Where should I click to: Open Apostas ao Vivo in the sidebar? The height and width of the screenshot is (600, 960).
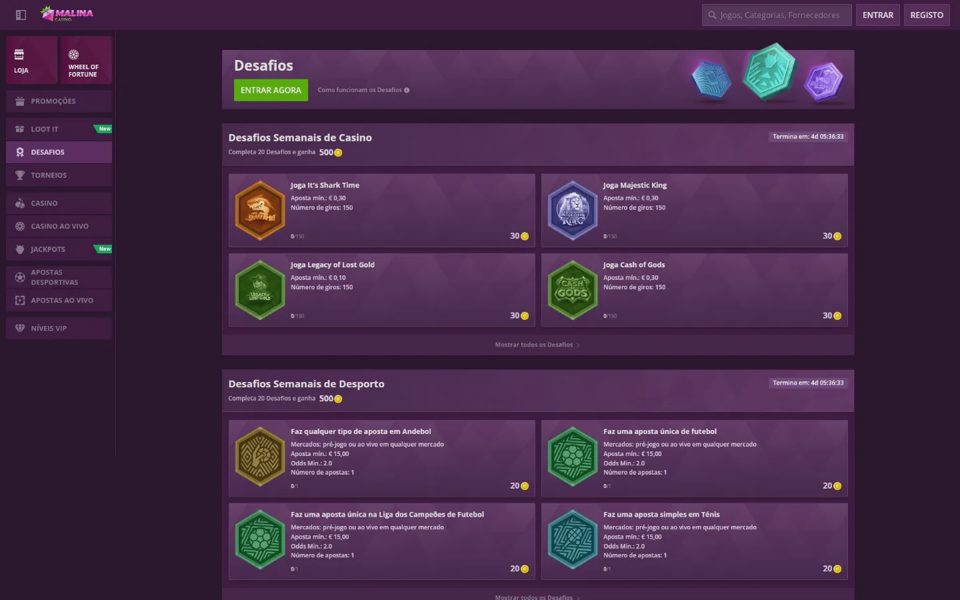pyautogui.click(x=59, y=301)
